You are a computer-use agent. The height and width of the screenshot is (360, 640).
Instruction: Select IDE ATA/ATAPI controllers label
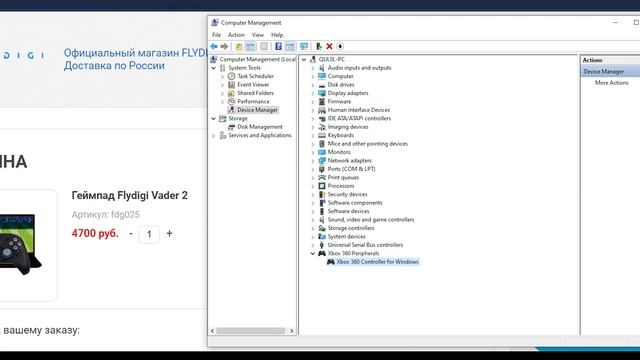pyautogui.click(x=359, y=118)
